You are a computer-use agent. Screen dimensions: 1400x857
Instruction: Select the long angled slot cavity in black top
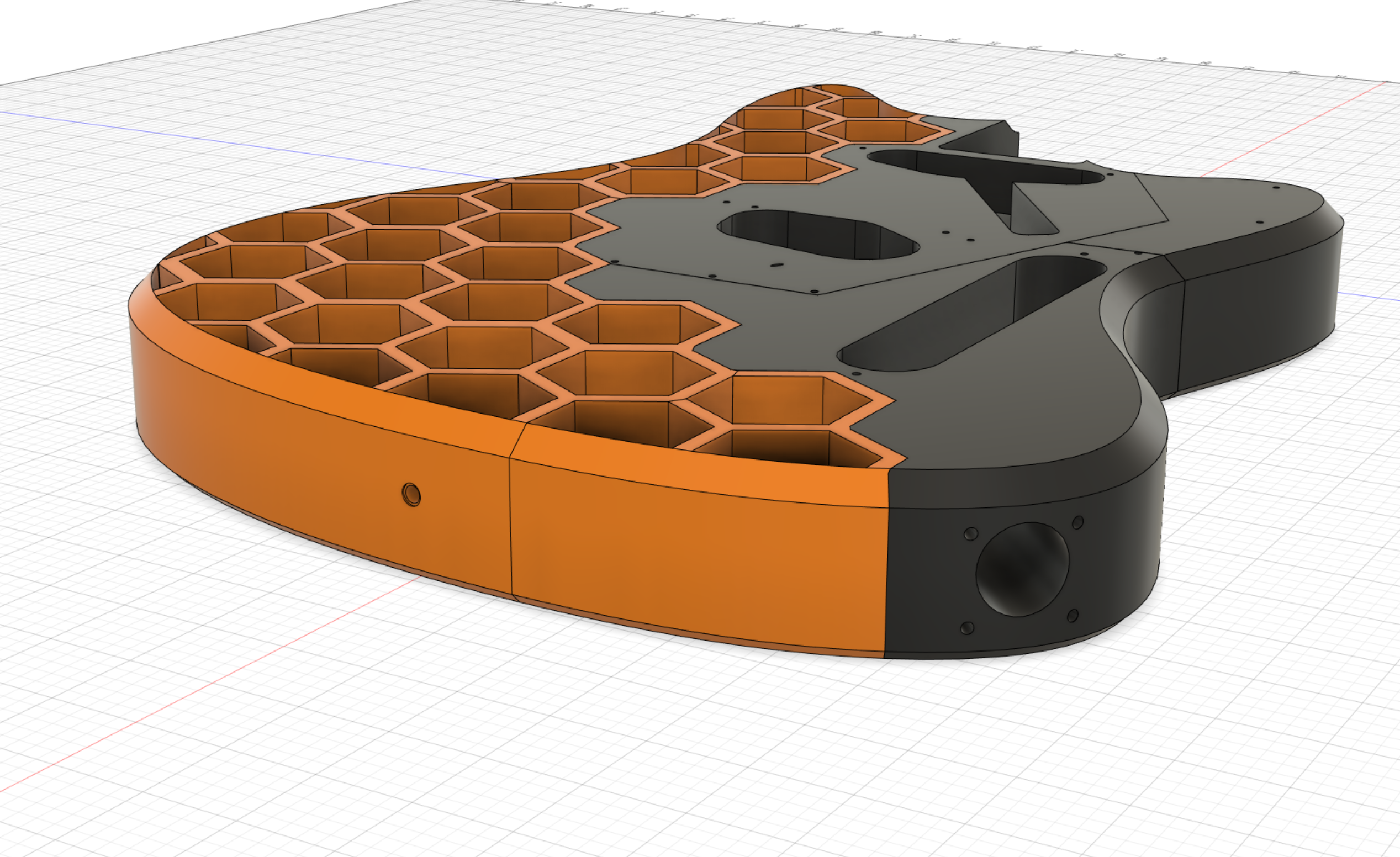click(x=971, y=313)
